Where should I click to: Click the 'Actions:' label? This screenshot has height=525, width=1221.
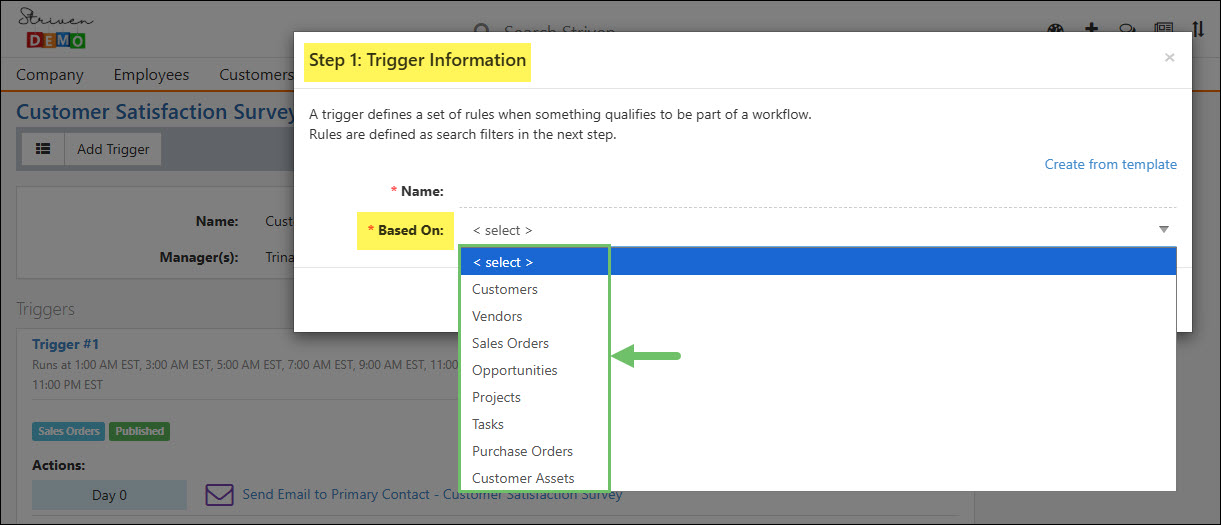pyautogui.click(x=58, y=465)
